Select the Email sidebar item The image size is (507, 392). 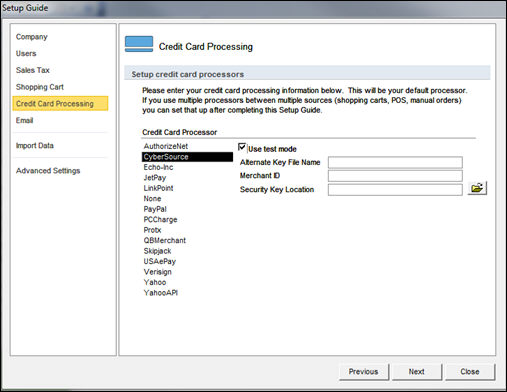(x=24, y=120)
